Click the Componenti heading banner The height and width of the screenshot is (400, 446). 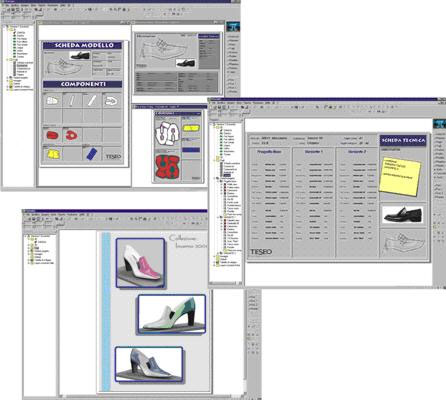point(83,84)
